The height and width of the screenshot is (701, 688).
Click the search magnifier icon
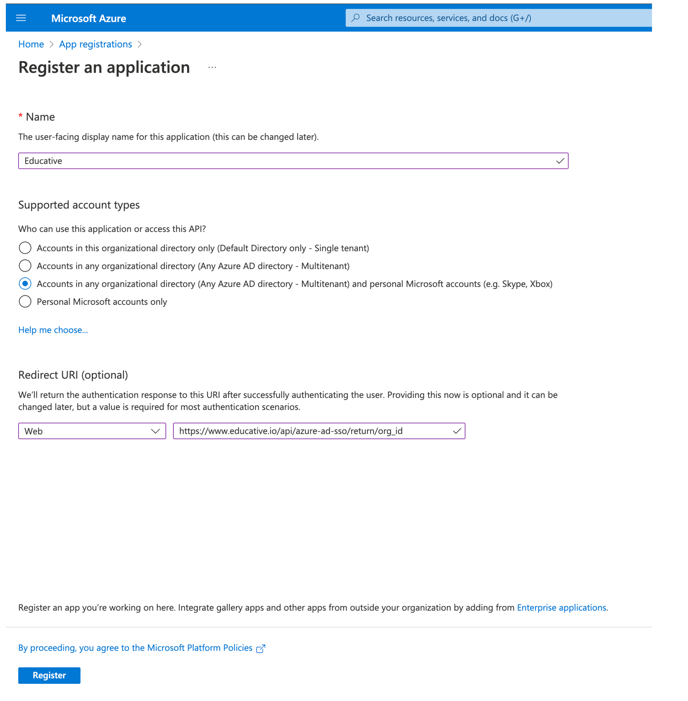tap(356, 18)
